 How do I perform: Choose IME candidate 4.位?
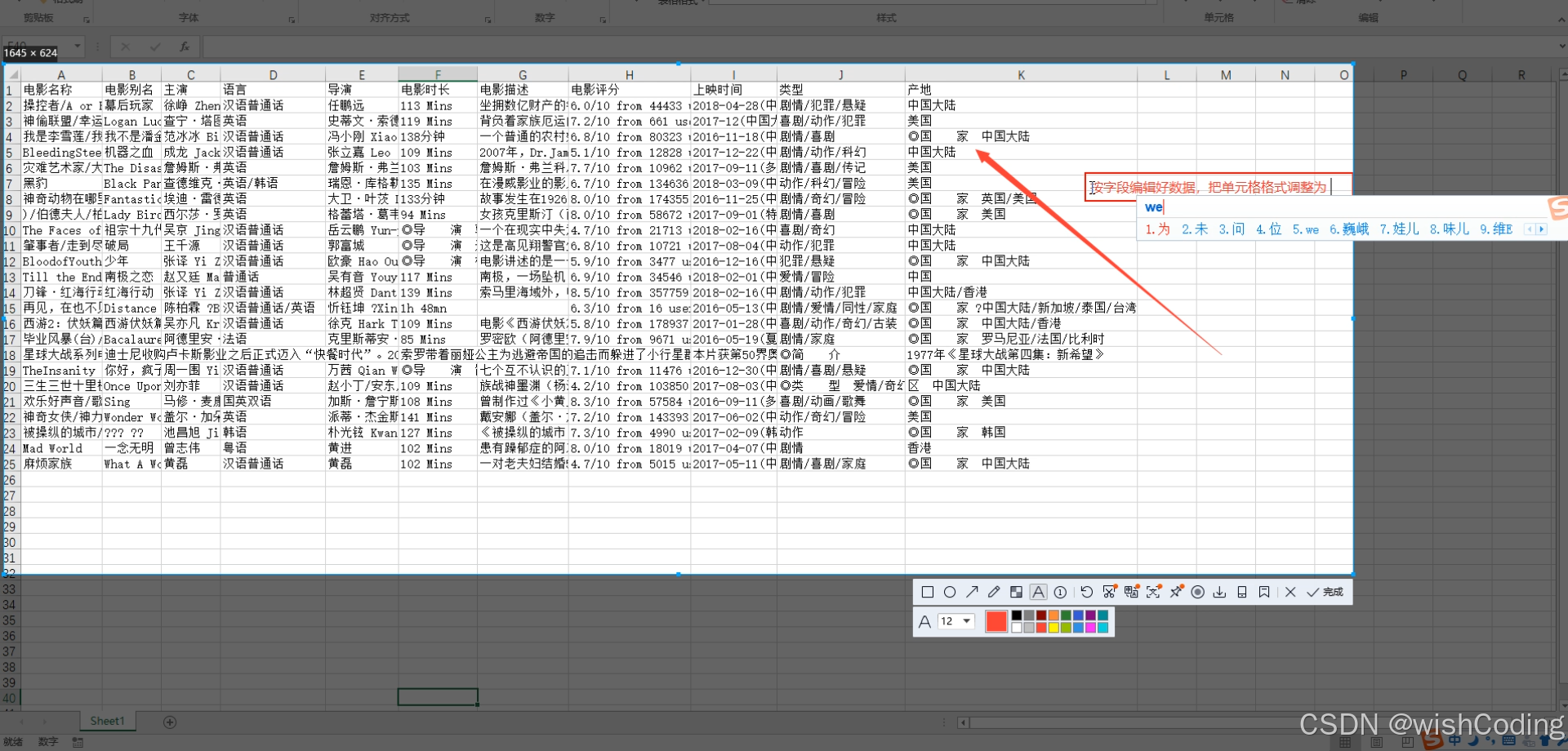(1268, 229)
